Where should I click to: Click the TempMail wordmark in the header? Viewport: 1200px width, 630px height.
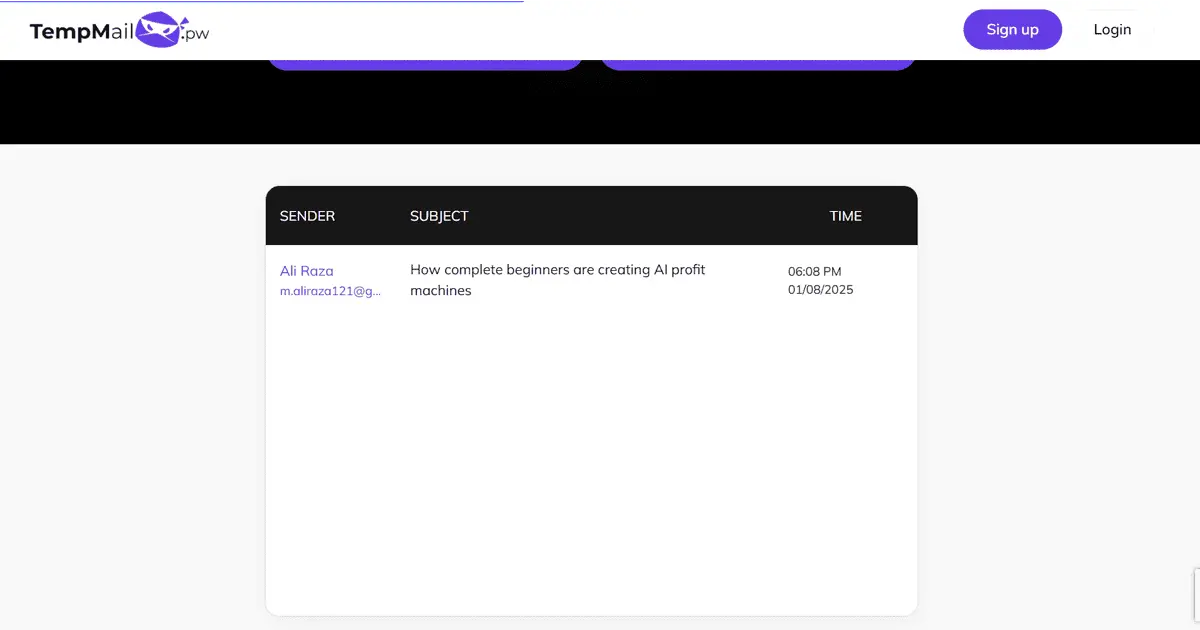pyautogui.click(x=82, y=31)
